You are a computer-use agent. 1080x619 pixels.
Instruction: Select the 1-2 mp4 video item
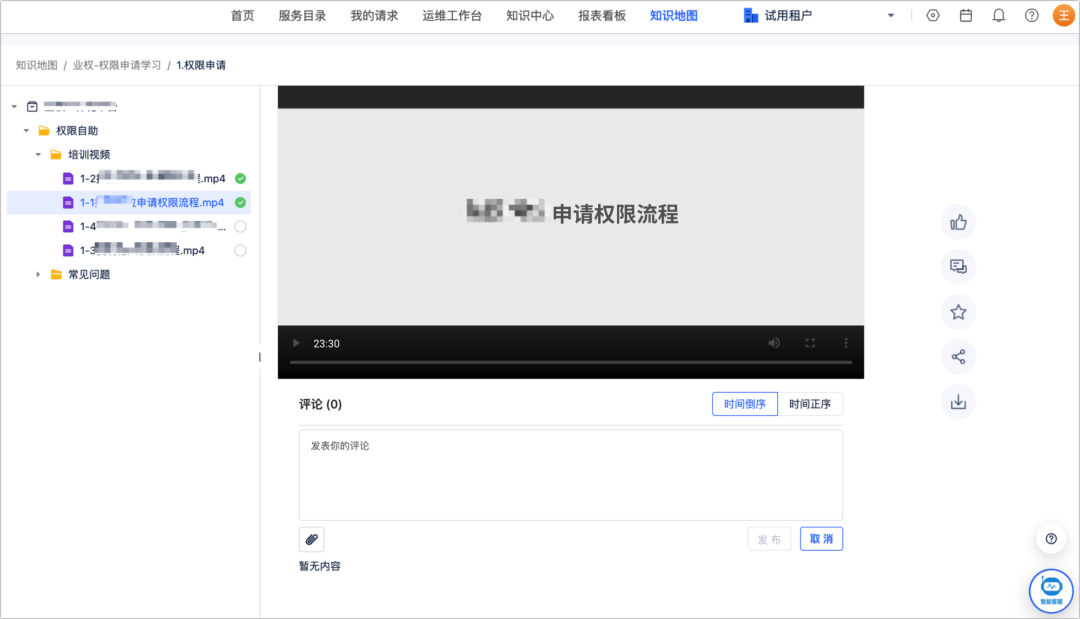(152, 178)
